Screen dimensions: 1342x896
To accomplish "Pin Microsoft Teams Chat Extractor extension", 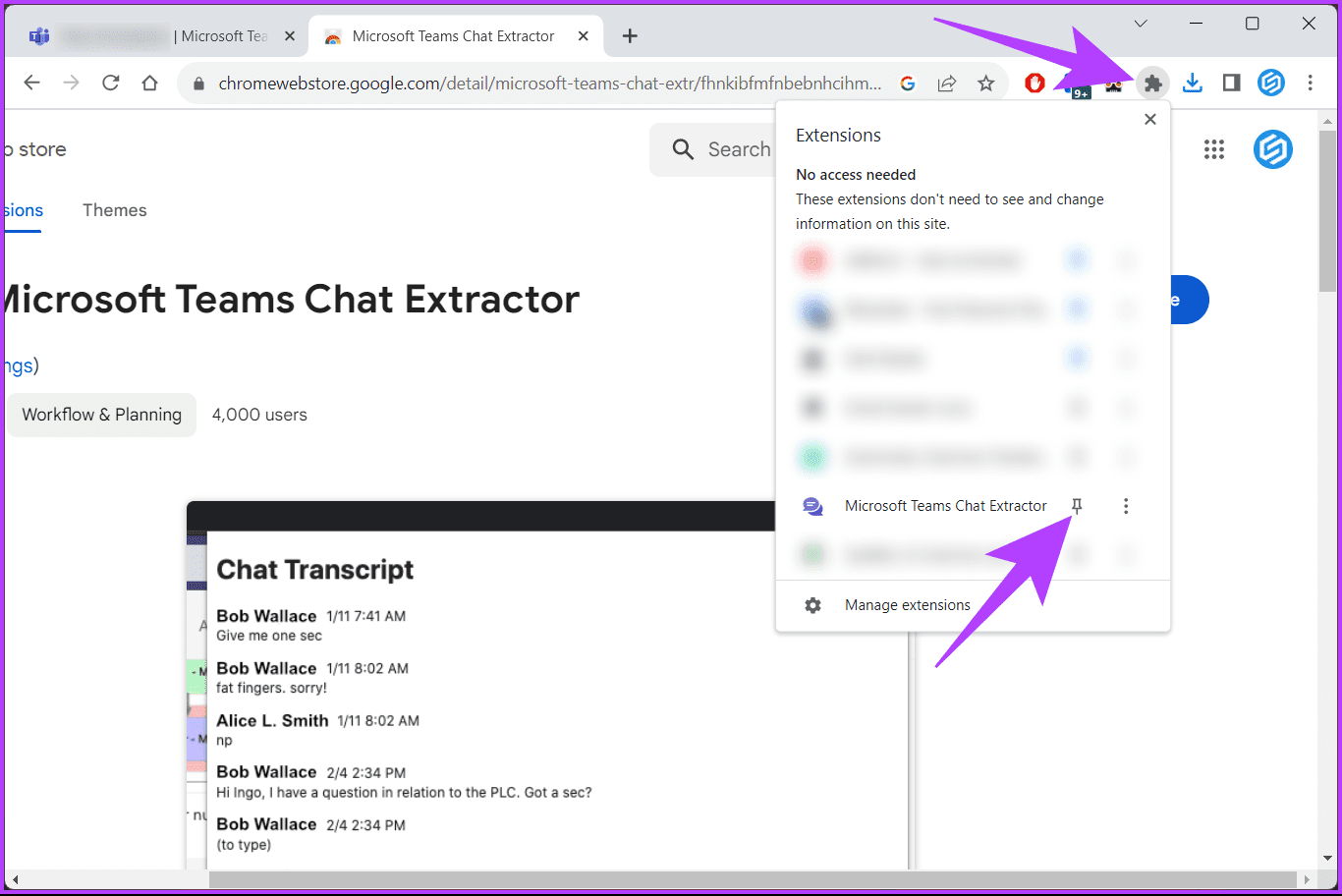I will click(x=1077, y=506).
